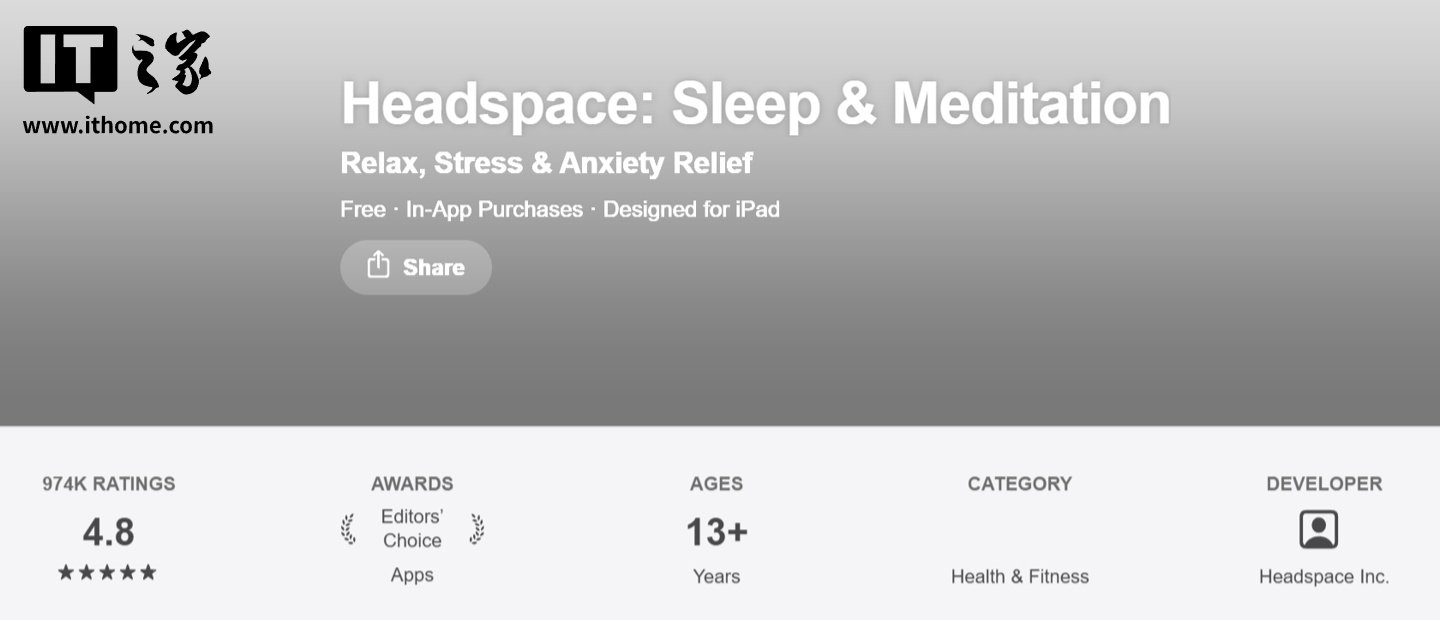The width and height of the screenshot is (1440, 620).
Task: Click the Share icon on the Share button
Action: (378, 266)
